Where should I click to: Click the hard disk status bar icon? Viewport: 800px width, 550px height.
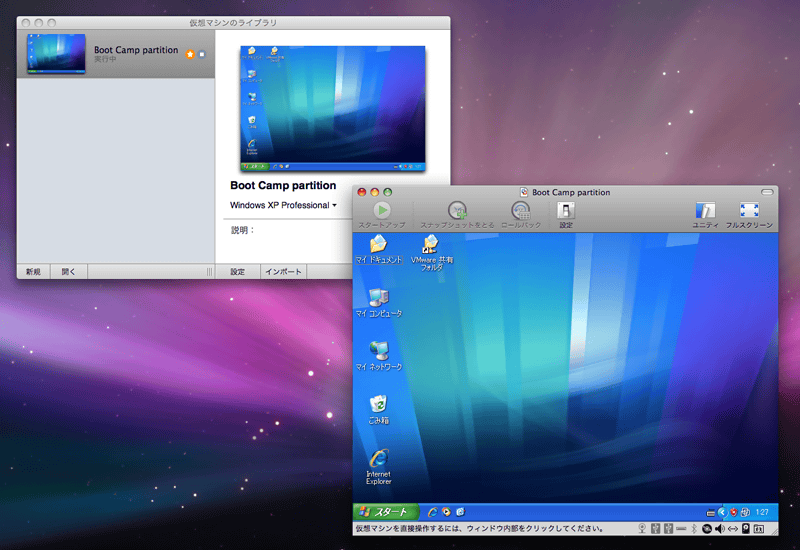point(746,529)
